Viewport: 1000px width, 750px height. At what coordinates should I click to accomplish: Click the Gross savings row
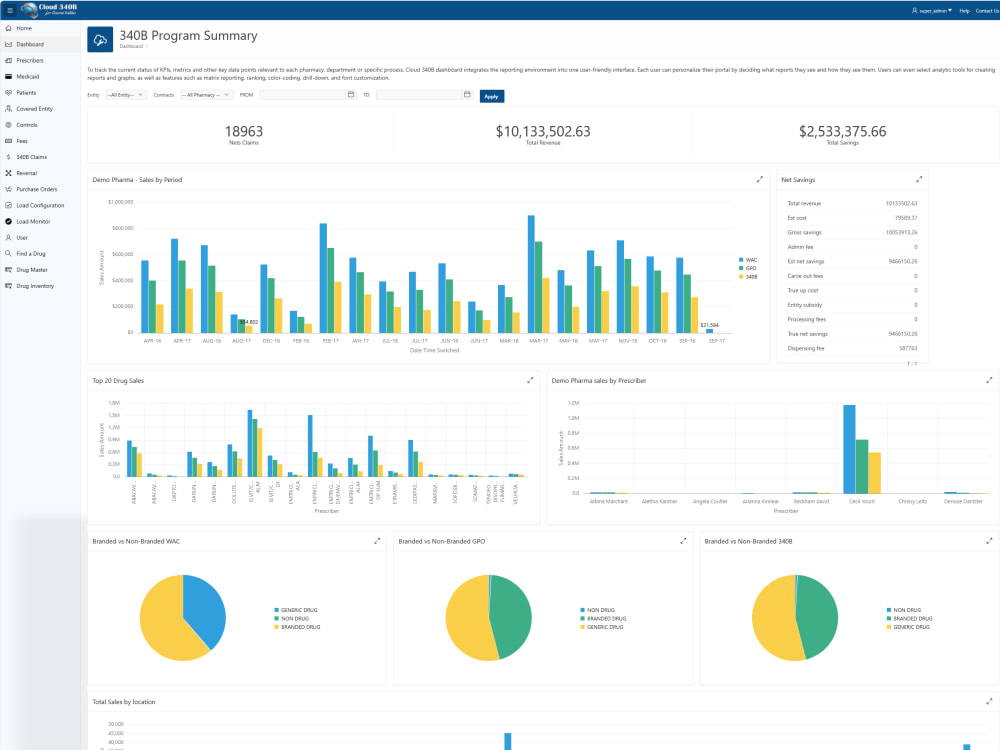(852, 233)
